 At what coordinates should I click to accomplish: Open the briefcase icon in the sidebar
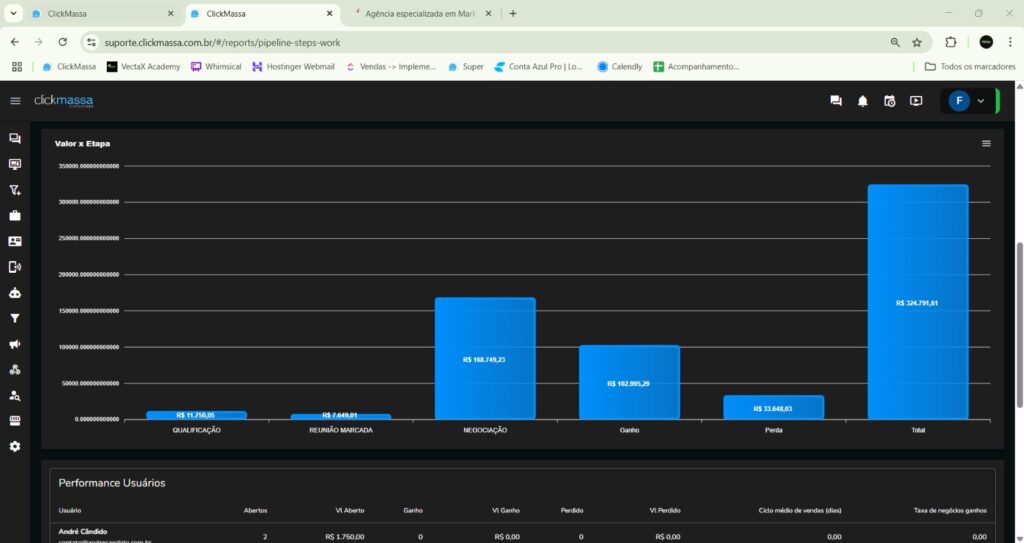click(x=15, y=215)
